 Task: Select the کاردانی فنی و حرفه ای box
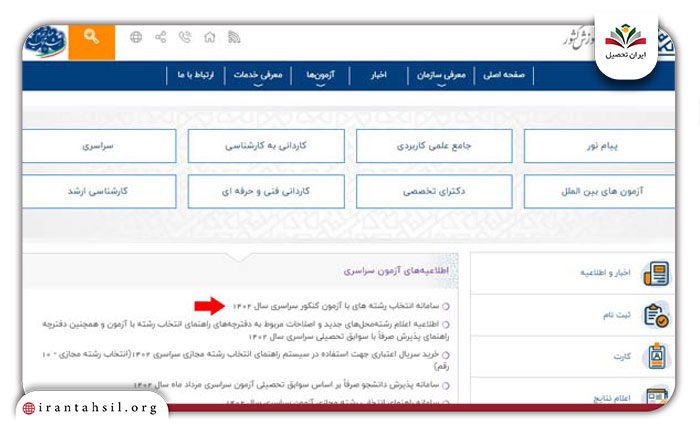266,192
